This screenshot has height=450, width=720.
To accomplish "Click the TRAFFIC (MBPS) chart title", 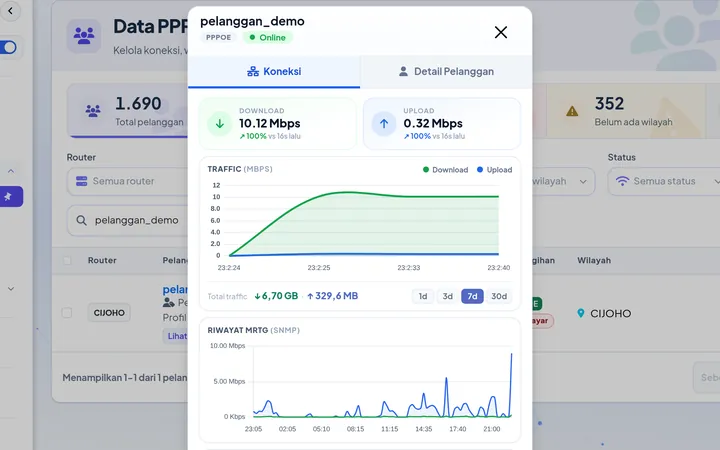I will [x=240, y=169].
